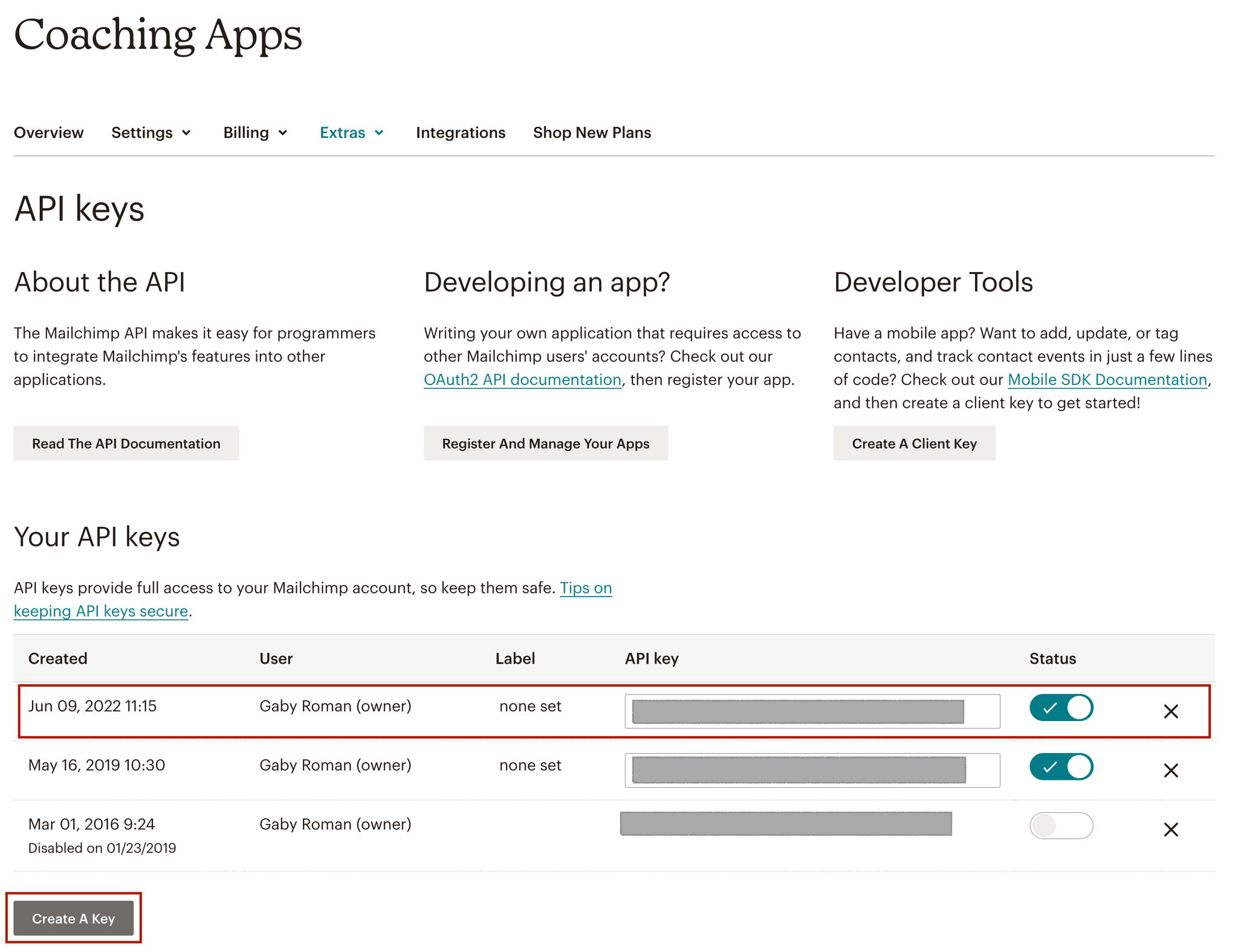Click 'Jun 09, 2022 11:15' created date
The width and height of the screenshot is (1238, 952).
(92, 706)
